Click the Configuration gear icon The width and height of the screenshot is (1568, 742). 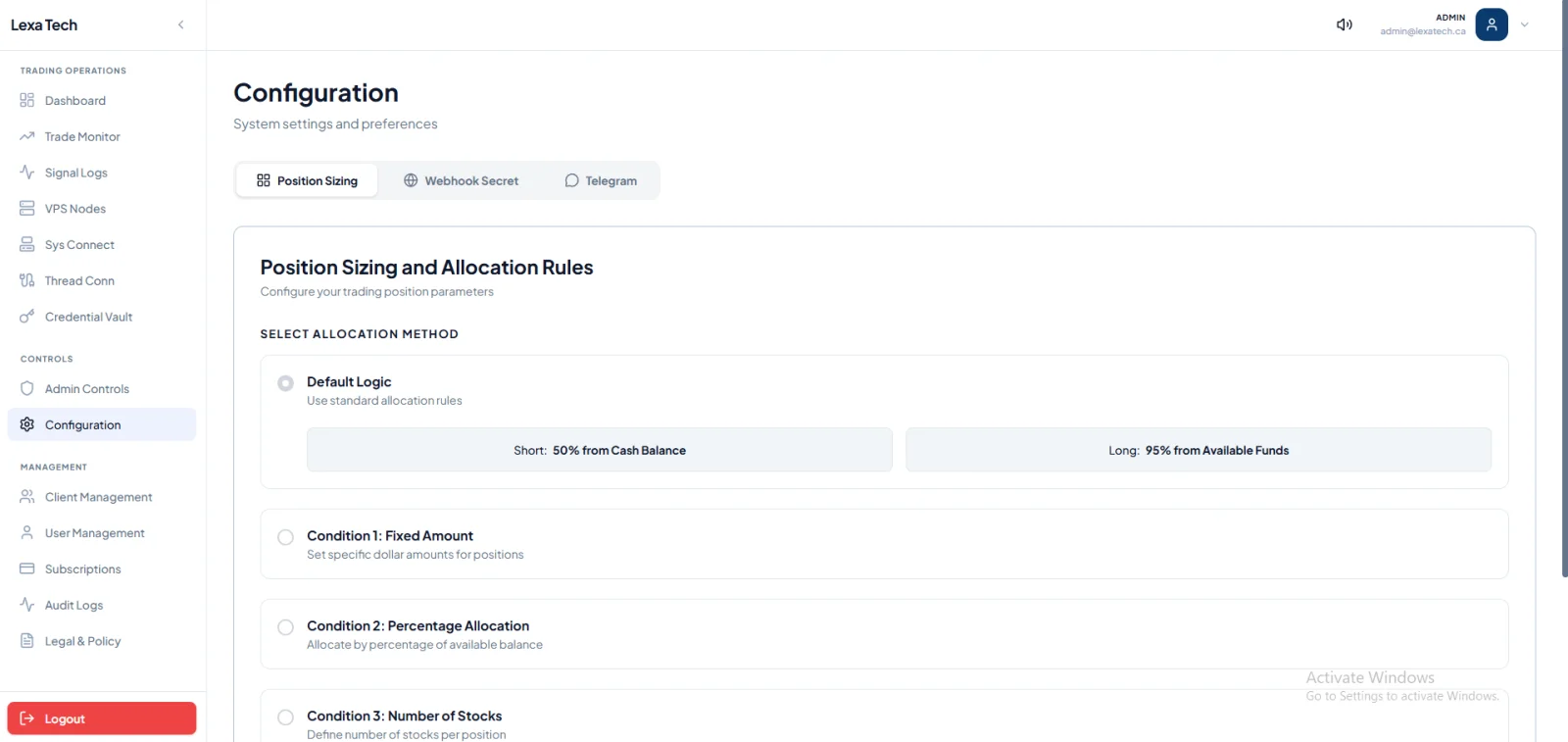[x=27, y=424]
